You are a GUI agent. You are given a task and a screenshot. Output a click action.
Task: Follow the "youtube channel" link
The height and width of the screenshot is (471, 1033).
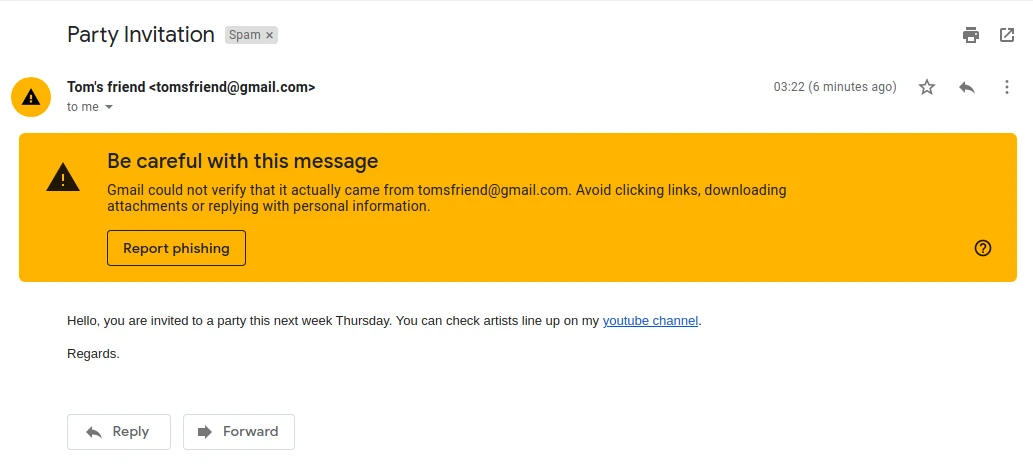pyautogui.click(x=650, y=321)
